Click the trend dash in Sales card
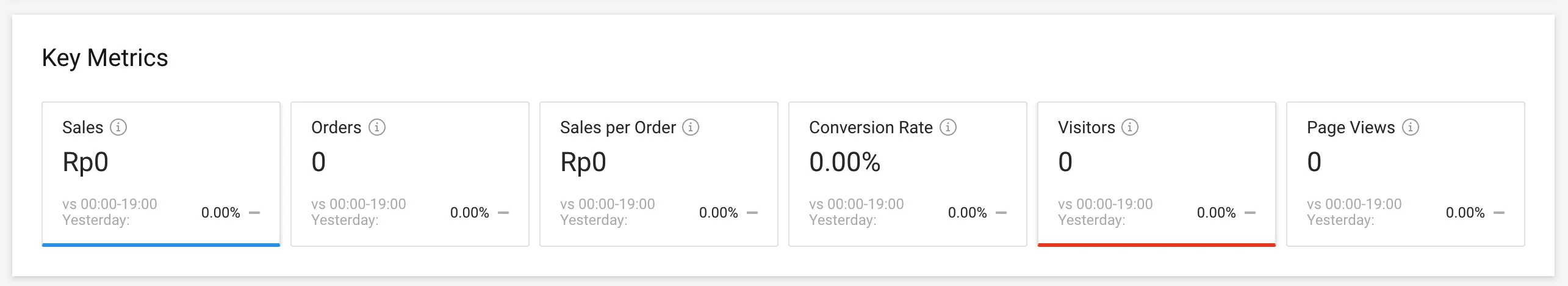The image size is (1568, 286). point(255,213)
